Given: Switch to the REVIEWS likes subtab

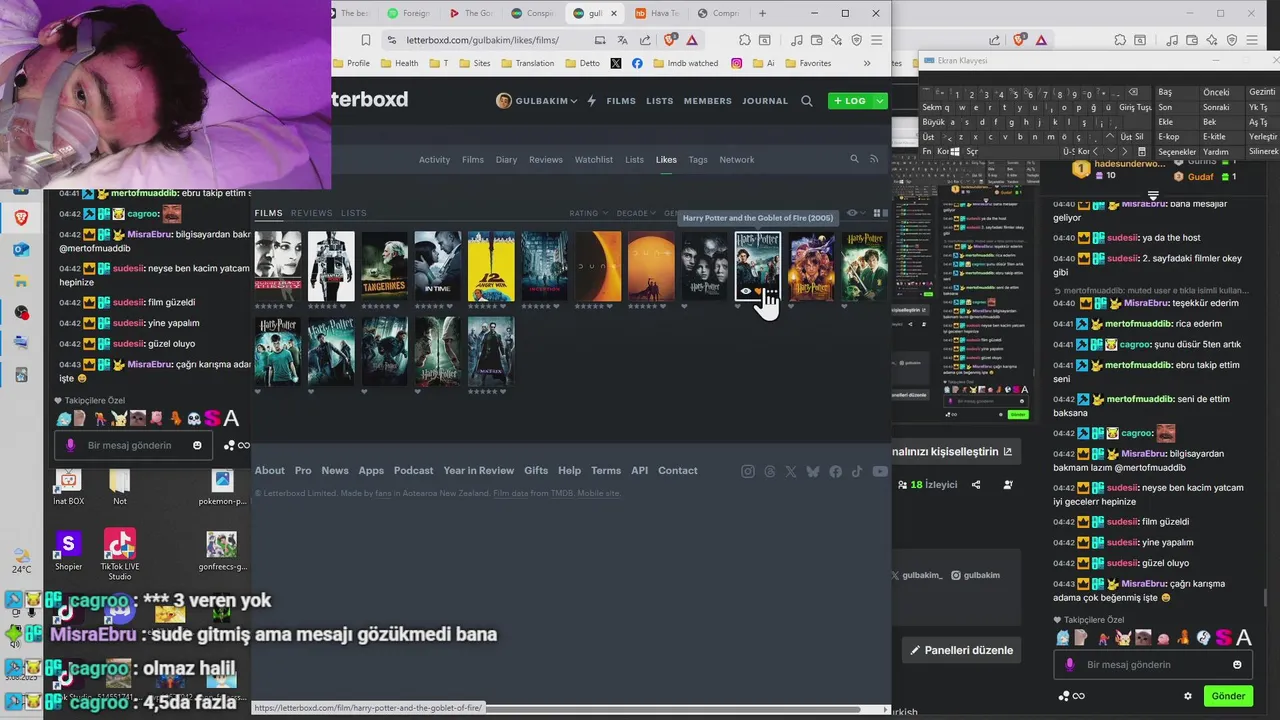Looking at the screenshot, I should coord(311,213).
